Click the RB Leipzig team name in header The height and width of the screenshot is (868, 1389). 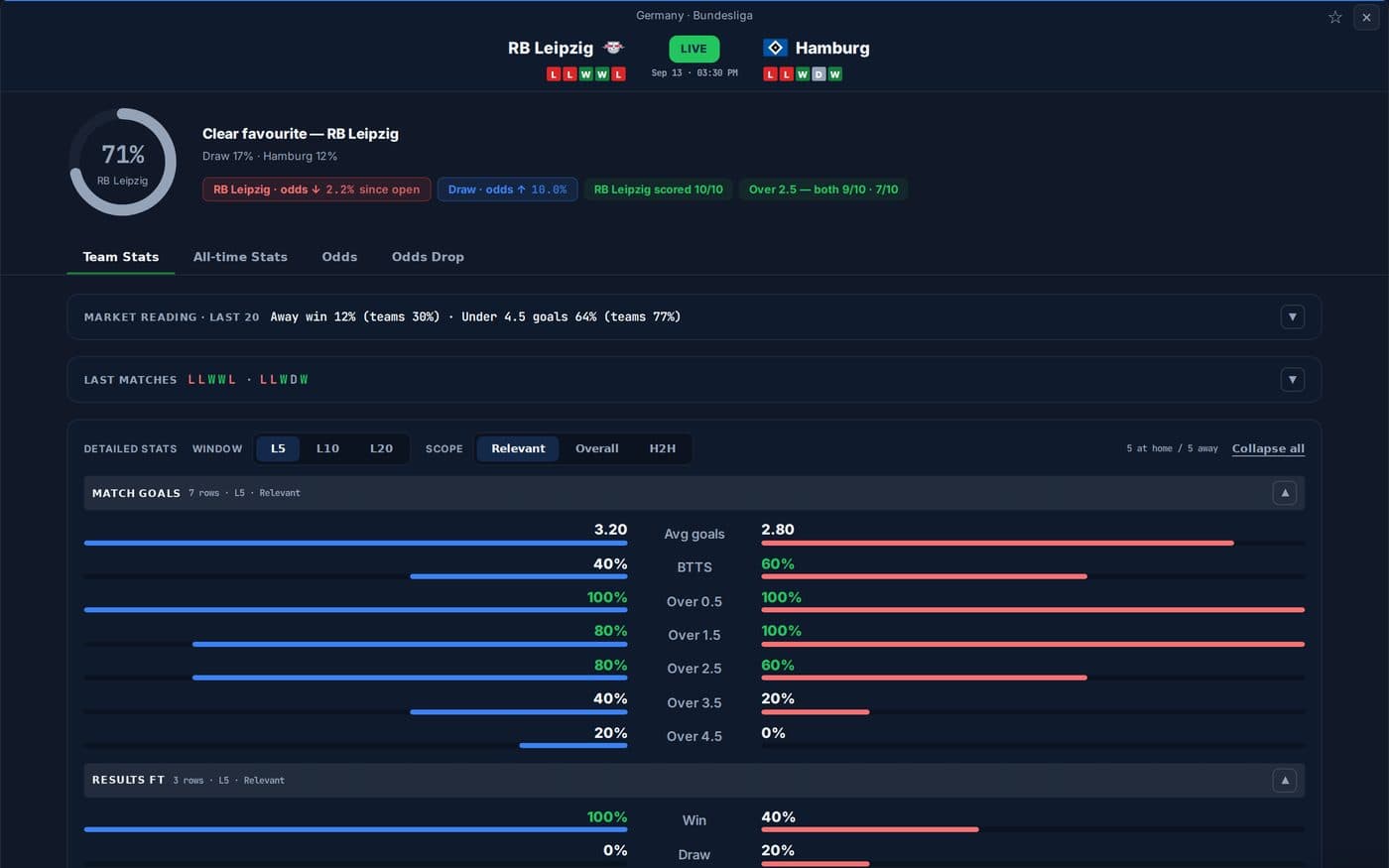pos(551,48)
